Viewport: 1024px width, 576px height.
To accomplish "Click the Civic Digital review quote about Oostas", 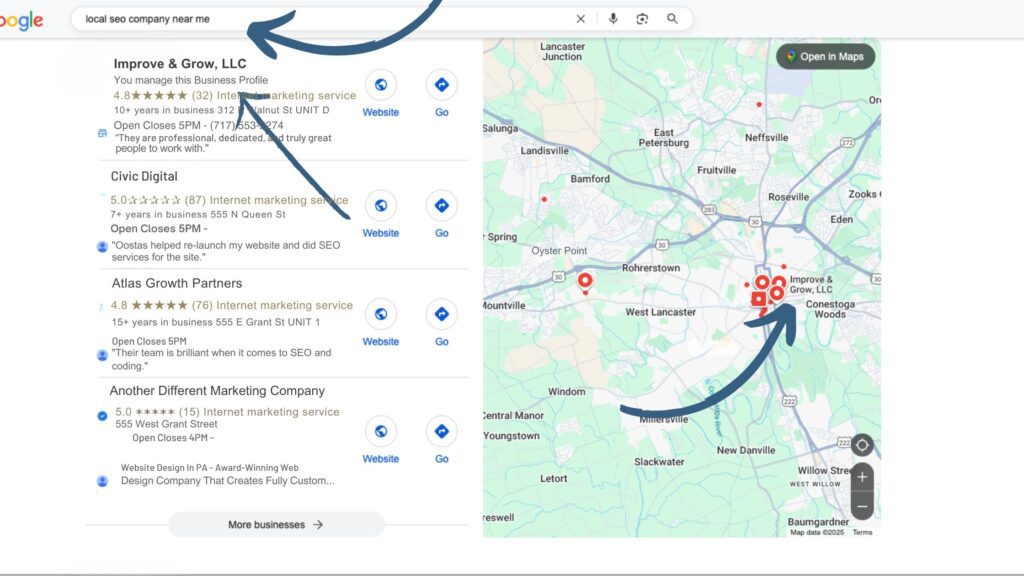I will (x=226, y=251).
